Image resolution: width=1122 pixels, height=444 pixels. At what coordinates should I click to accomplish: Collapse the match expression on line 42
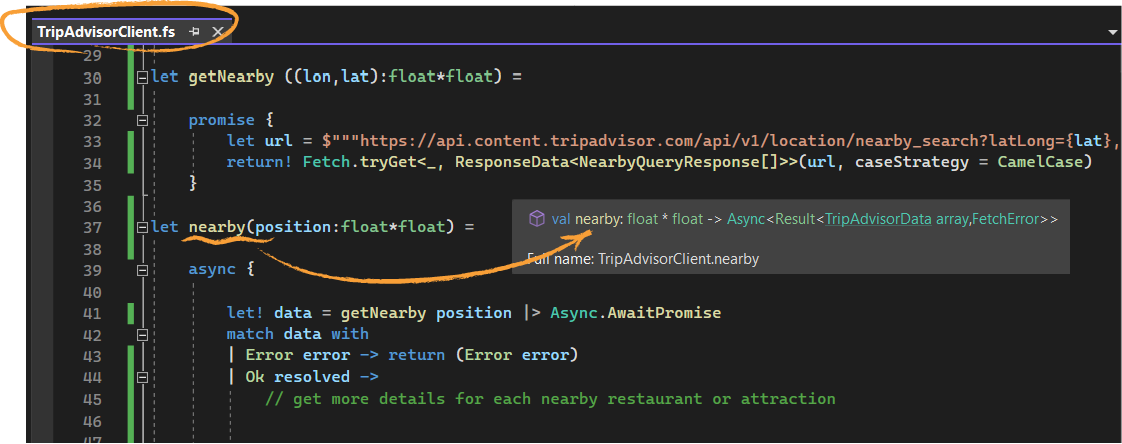tap(142, 334)
